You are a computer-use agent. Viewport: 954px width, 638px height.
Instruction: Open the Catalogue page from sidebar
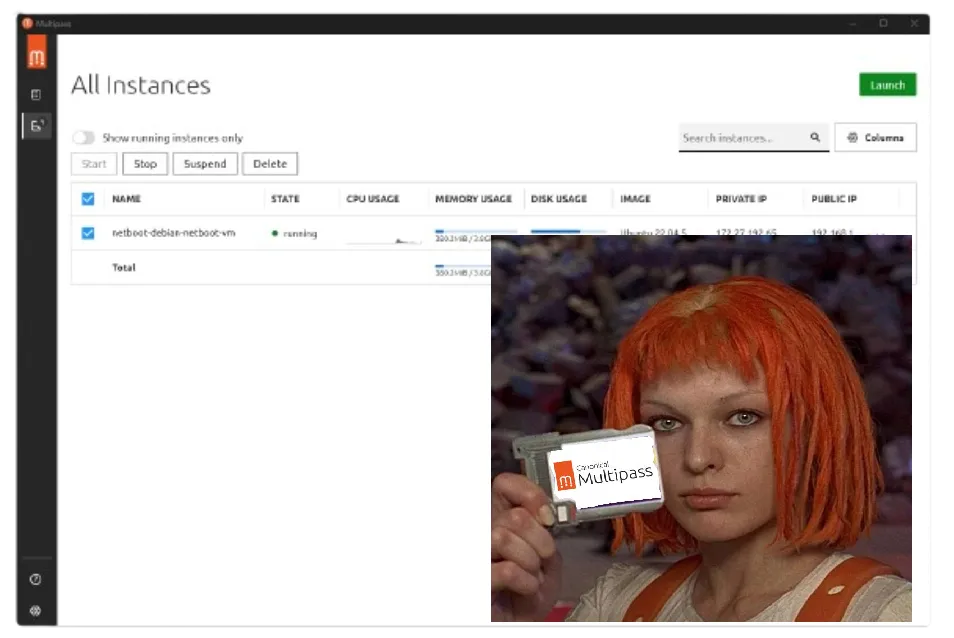tap(37, 95)
